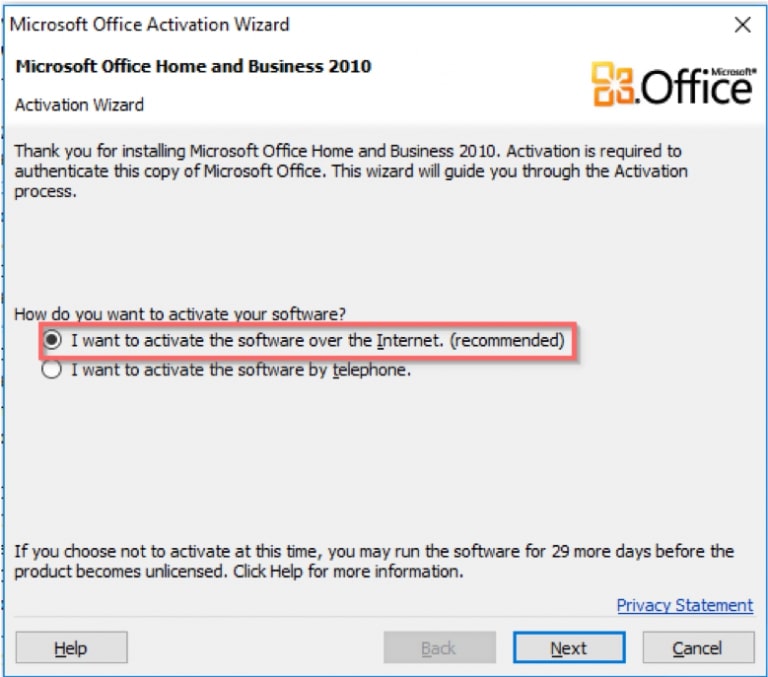Click the "(recommended)" label text

[507, 341]
